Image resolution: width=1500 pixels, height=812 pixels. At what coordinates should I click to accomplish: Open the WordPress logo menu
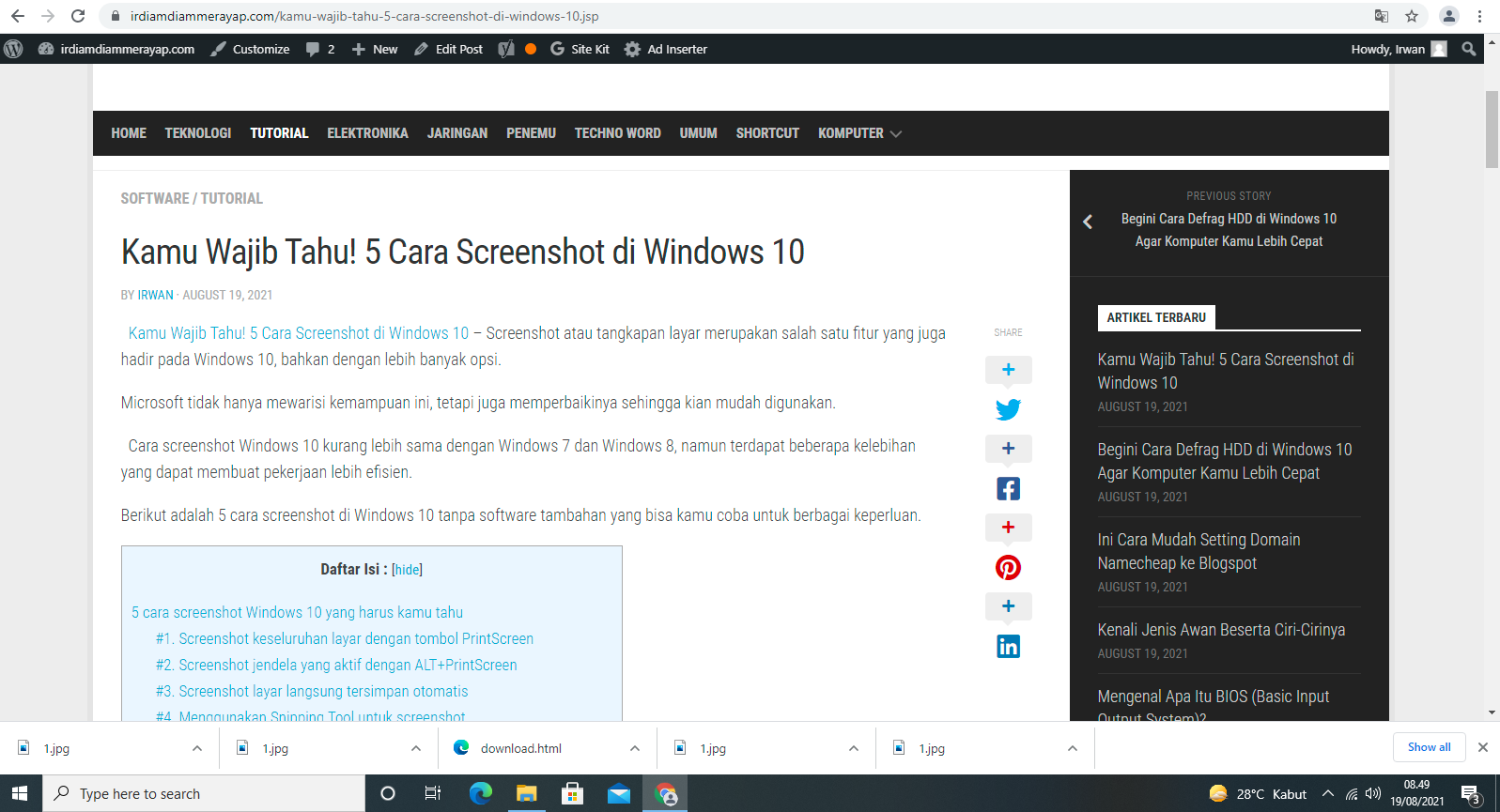coord(13,49)
